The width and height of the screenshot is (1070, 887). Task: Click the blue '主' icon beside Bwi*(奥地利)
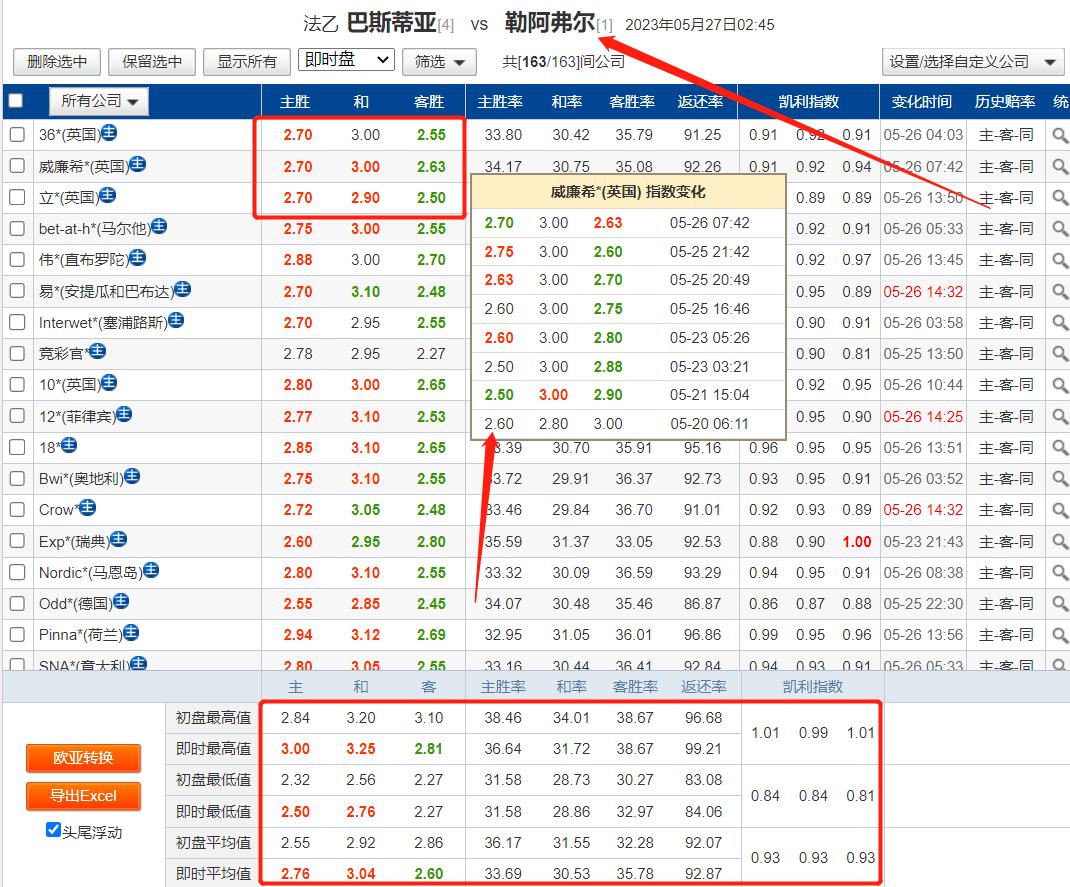point(132,476)
